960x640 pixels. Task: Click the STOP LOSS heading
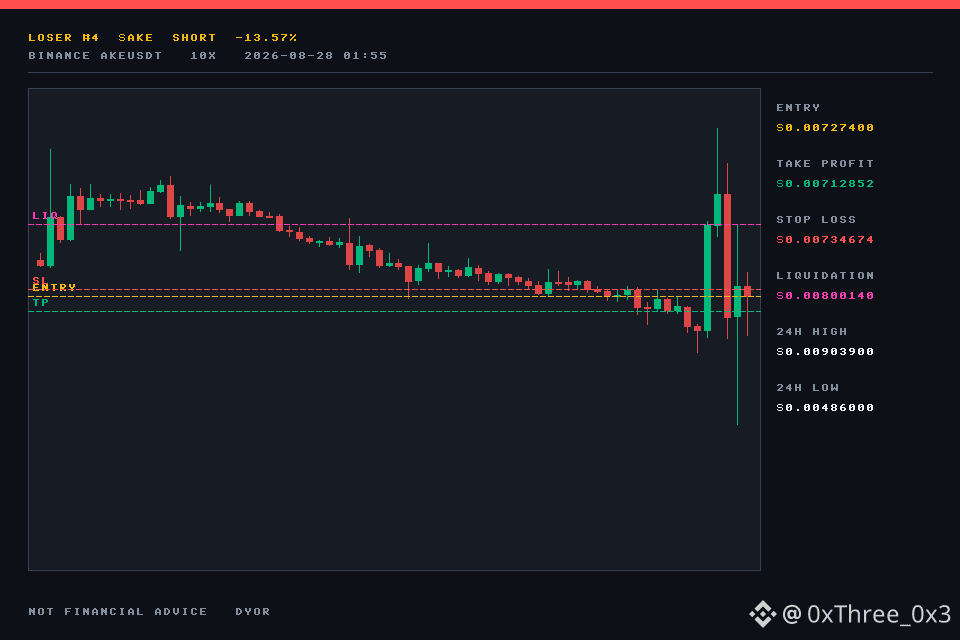coord(816,220)
